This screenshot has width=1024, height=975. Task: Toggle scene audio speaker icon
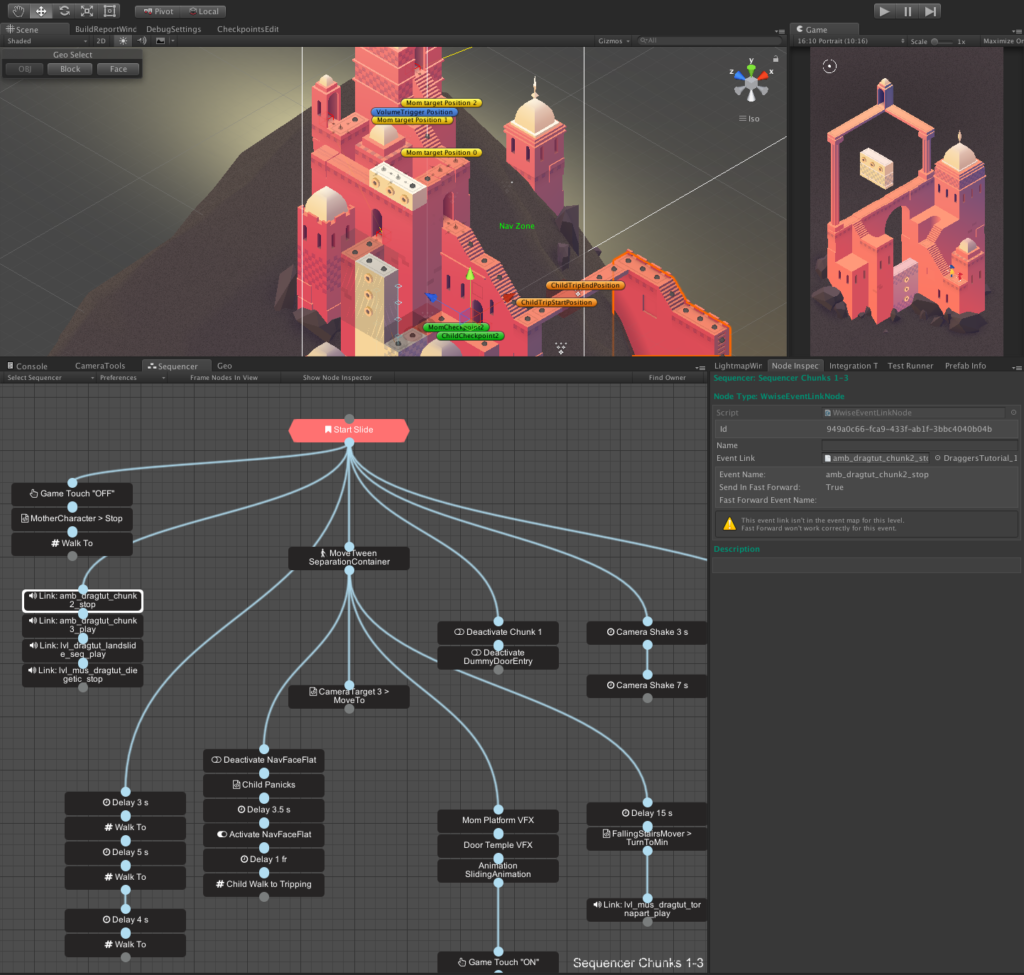point(142,41)
